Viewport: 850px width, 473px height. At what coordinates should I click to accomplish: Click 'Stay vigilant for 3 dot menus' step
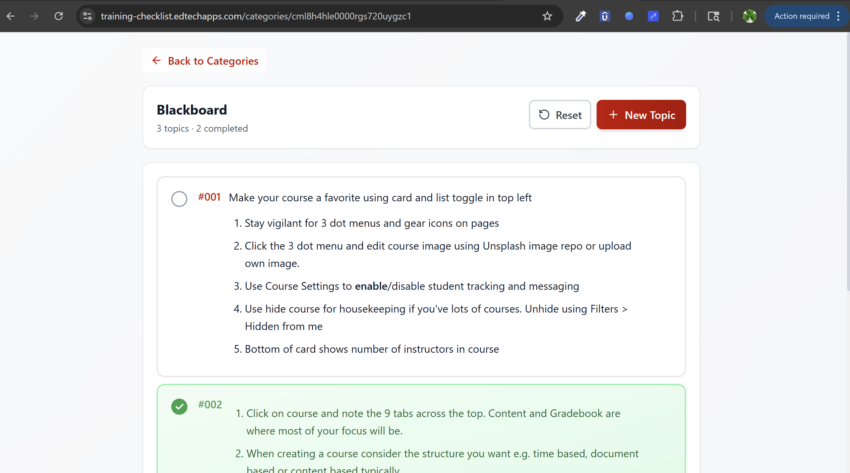[372, 223]
